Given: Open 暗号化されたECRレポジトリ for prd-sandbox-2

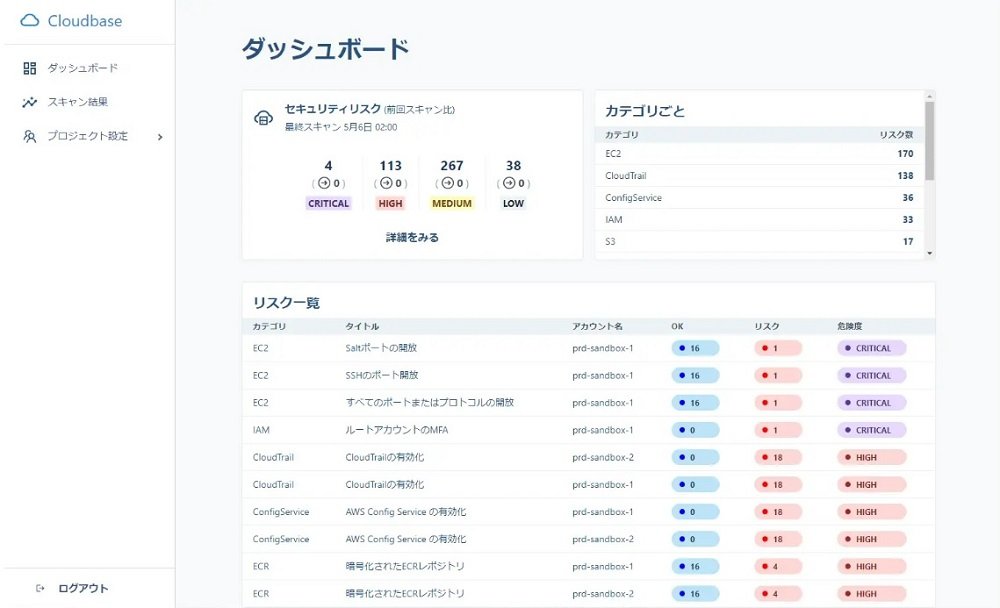Looking at the screenshot, I should coord(404,593).
